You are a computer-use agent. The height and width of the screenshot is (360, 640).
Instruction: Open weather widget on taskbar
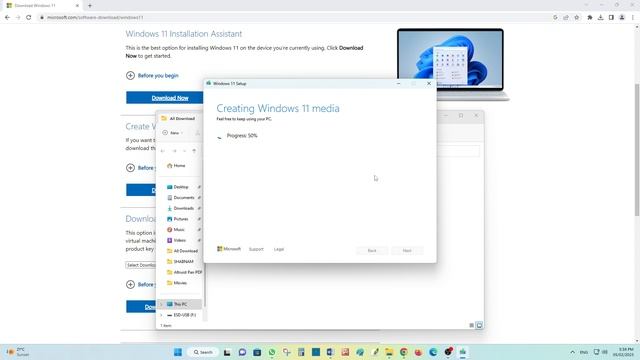pyautogui.click(x=18, y=352)
